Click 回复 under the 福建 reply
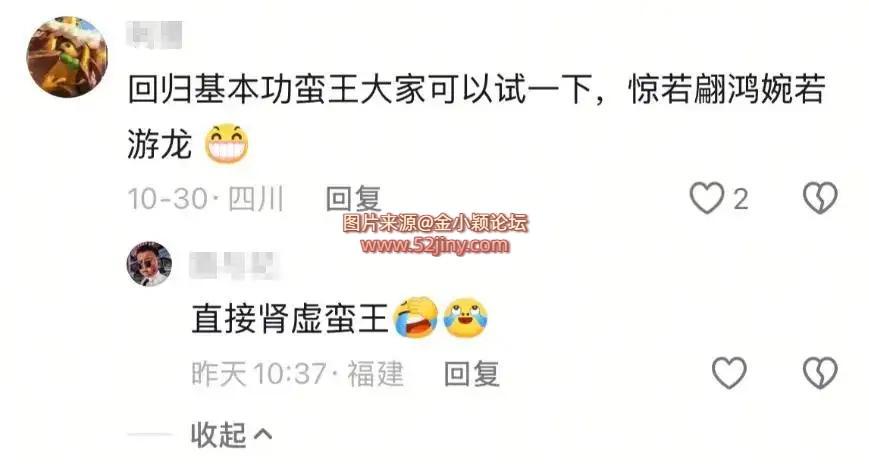 [472, 373]
